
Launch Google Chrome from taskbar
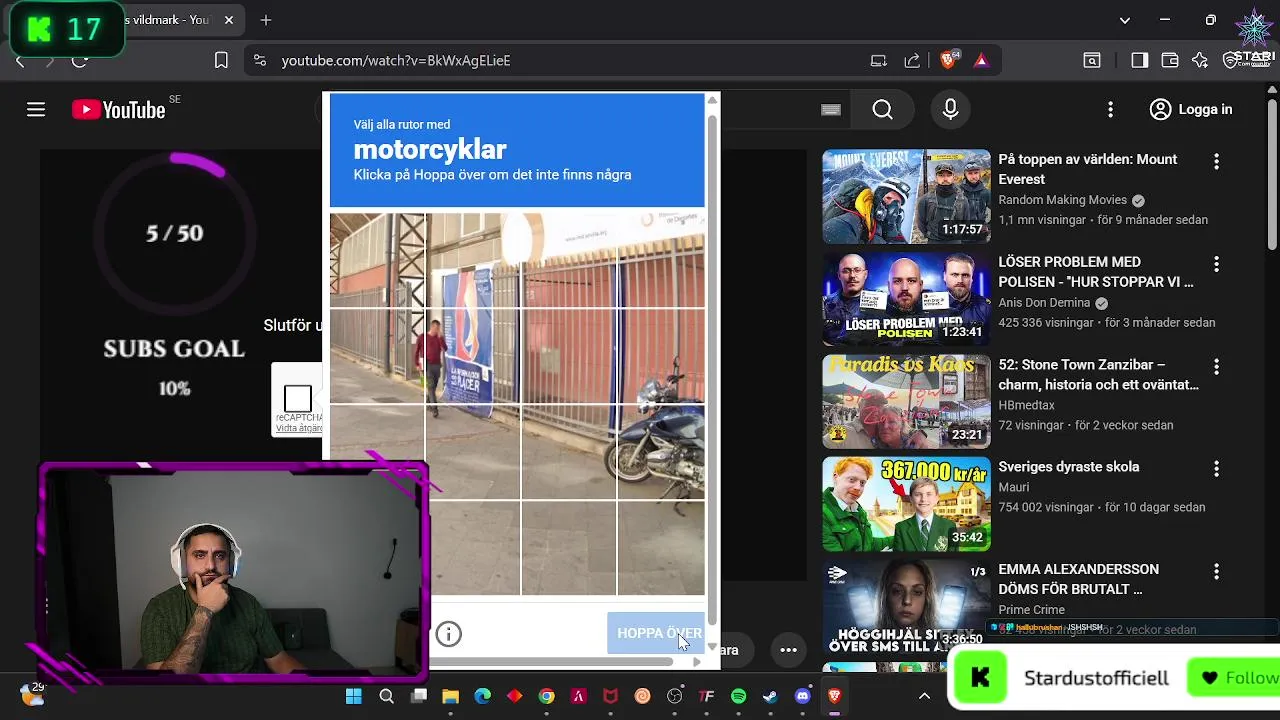point(547,696)
